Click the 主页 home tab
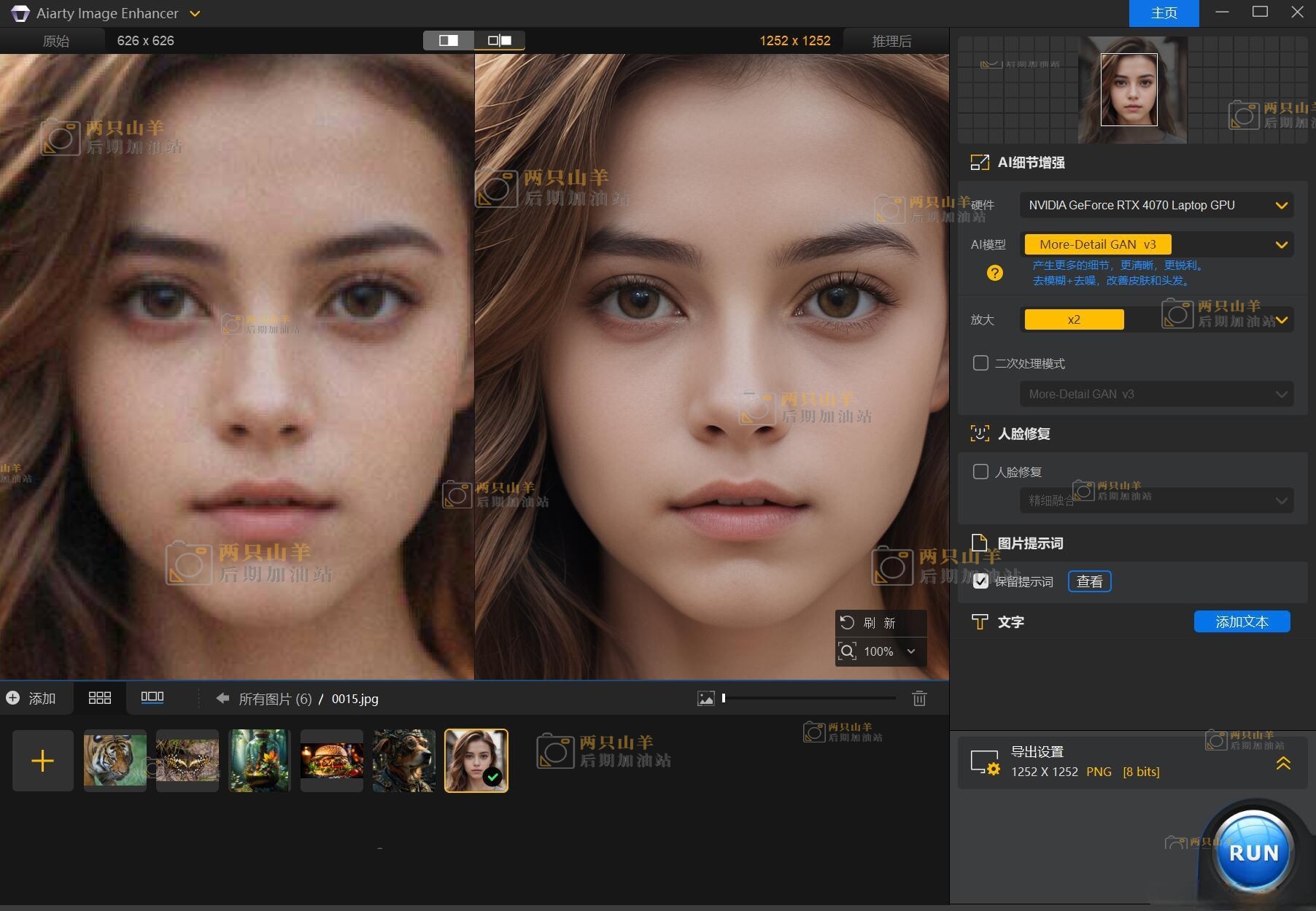This screenshot has width=1316, height=911. pyautogui.click(x=1164, y=13)
